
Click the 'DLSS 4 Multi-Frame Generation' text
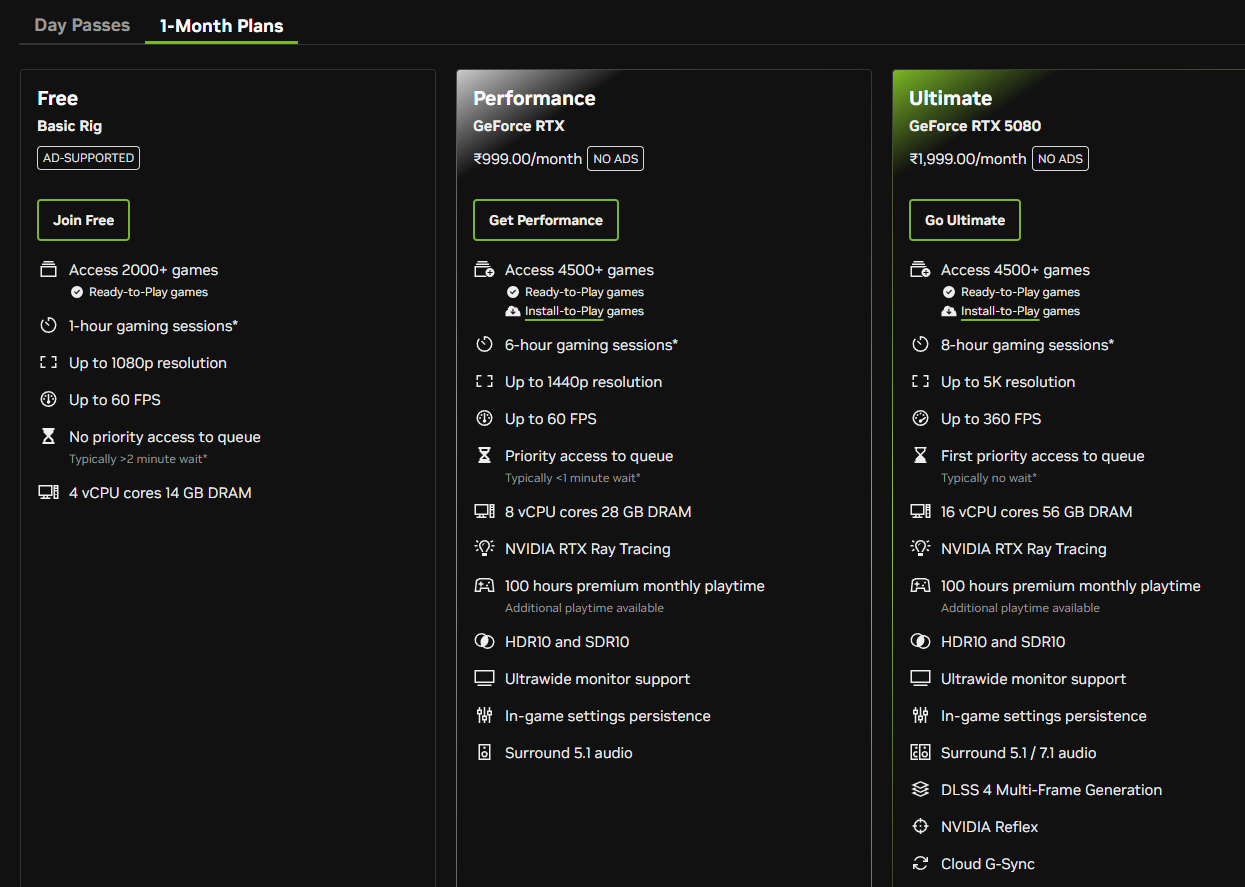pyautogui.click(x=1051, y=790)
